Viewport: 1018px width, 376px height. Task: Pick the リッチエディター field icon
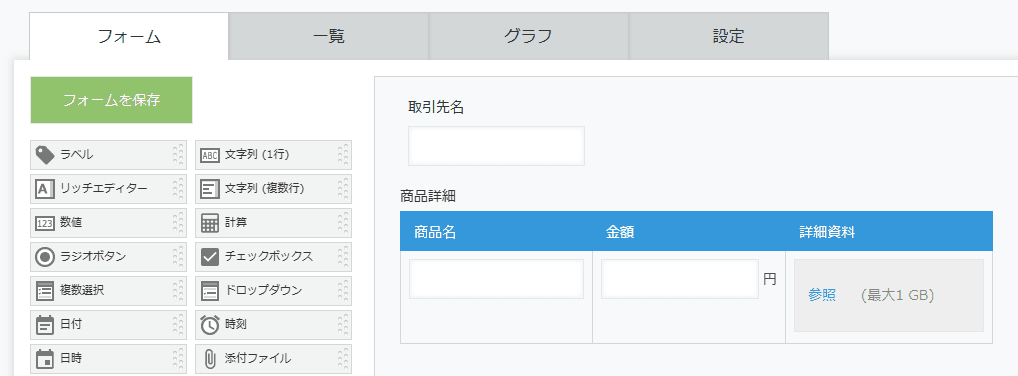pos(45,189)
